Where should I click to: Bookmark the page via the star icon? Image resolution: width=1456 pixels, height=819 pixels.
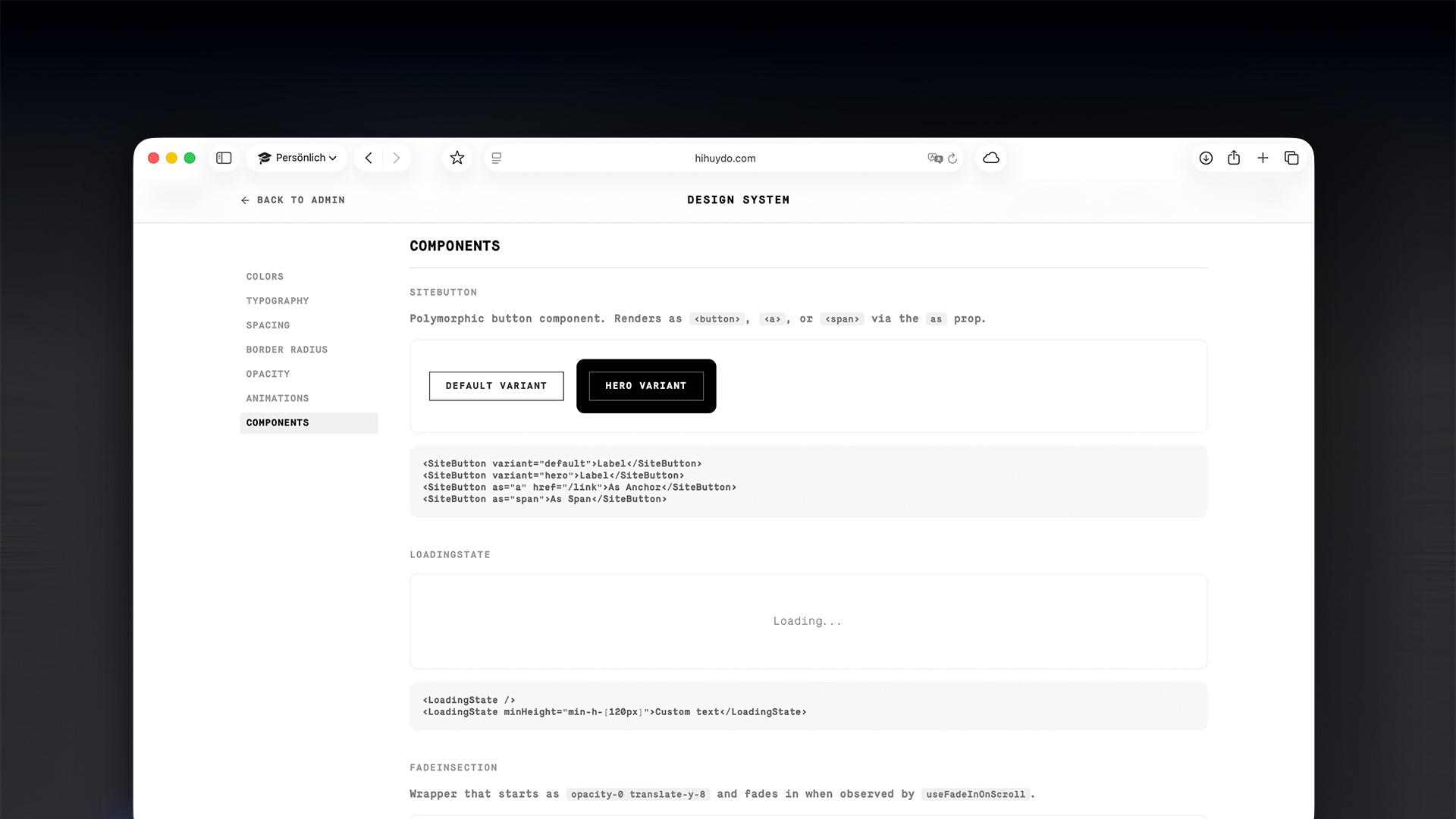pyautogui.click(x=457, y=158)
